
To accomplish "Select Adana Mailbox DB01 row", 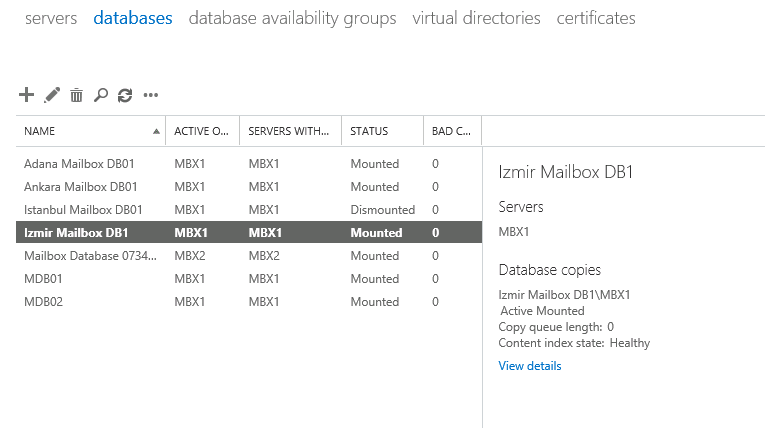I will click(249, 163).
